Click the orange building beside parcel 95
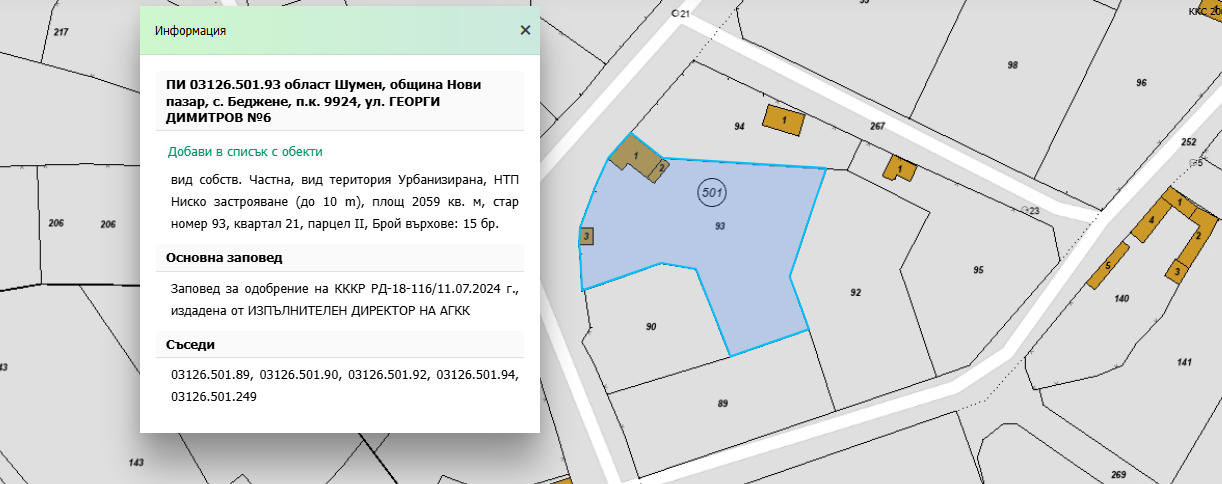Image resolution: width=1222 pixels, height=484 pixels. [x=900, y=168]
